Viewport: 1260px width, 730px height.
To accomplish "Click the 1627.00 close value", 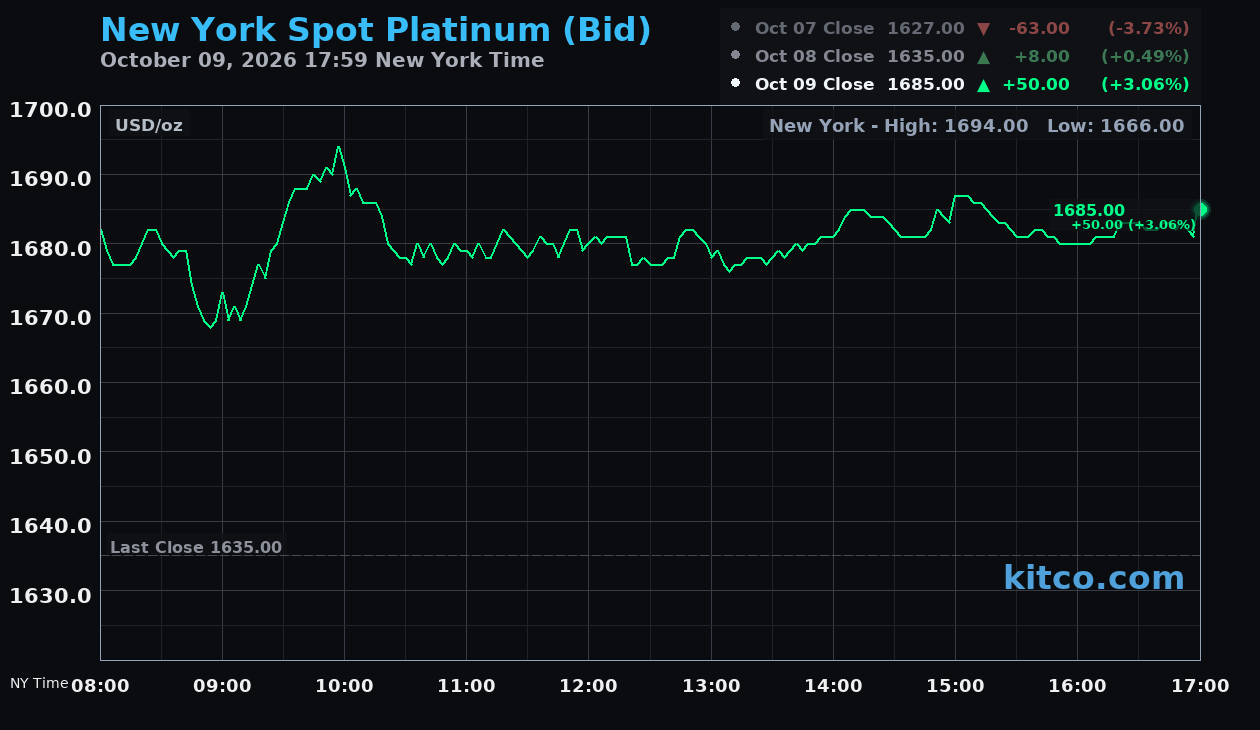I will click(x=926, y=29).
